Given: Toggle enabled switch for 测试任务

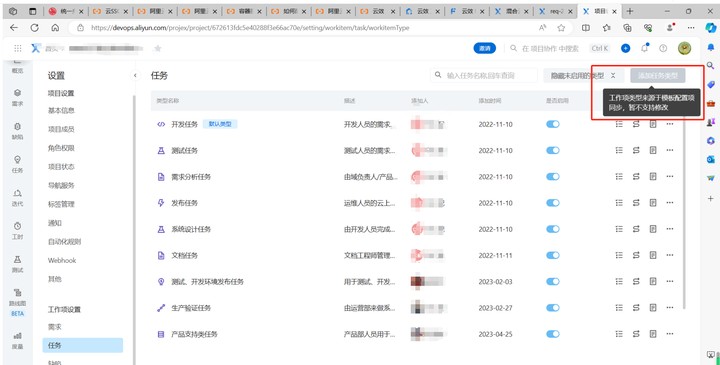Looking at the screenshot, I should (x=553, y=151).
